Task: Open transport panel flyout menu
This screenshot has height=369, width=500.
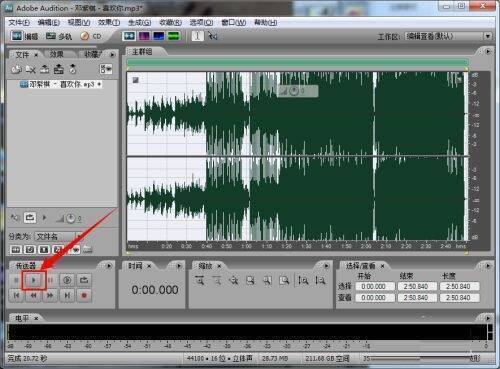Action: [109, 266]
